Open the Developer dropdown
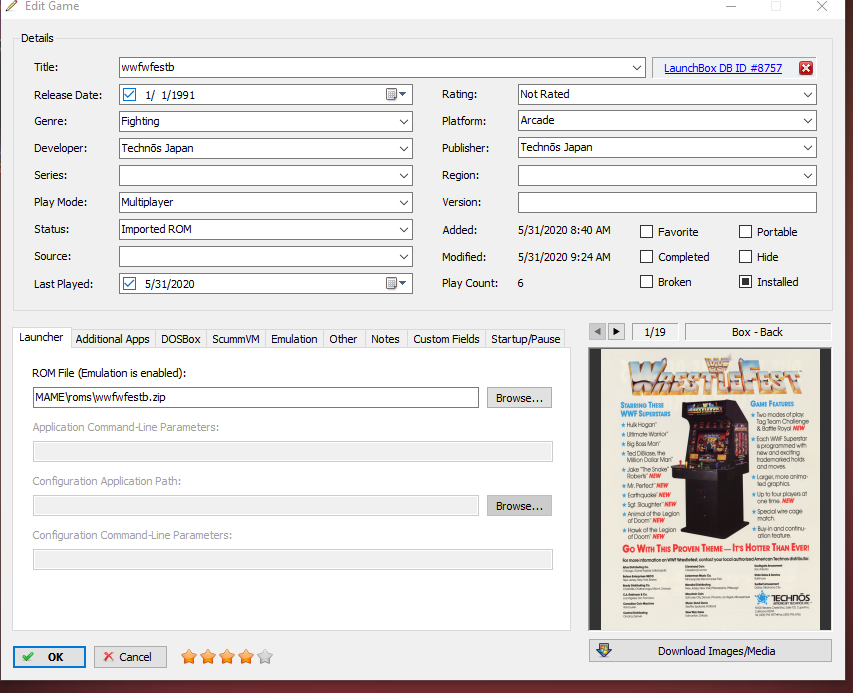 pyautogui.click(x=404, y=148)
